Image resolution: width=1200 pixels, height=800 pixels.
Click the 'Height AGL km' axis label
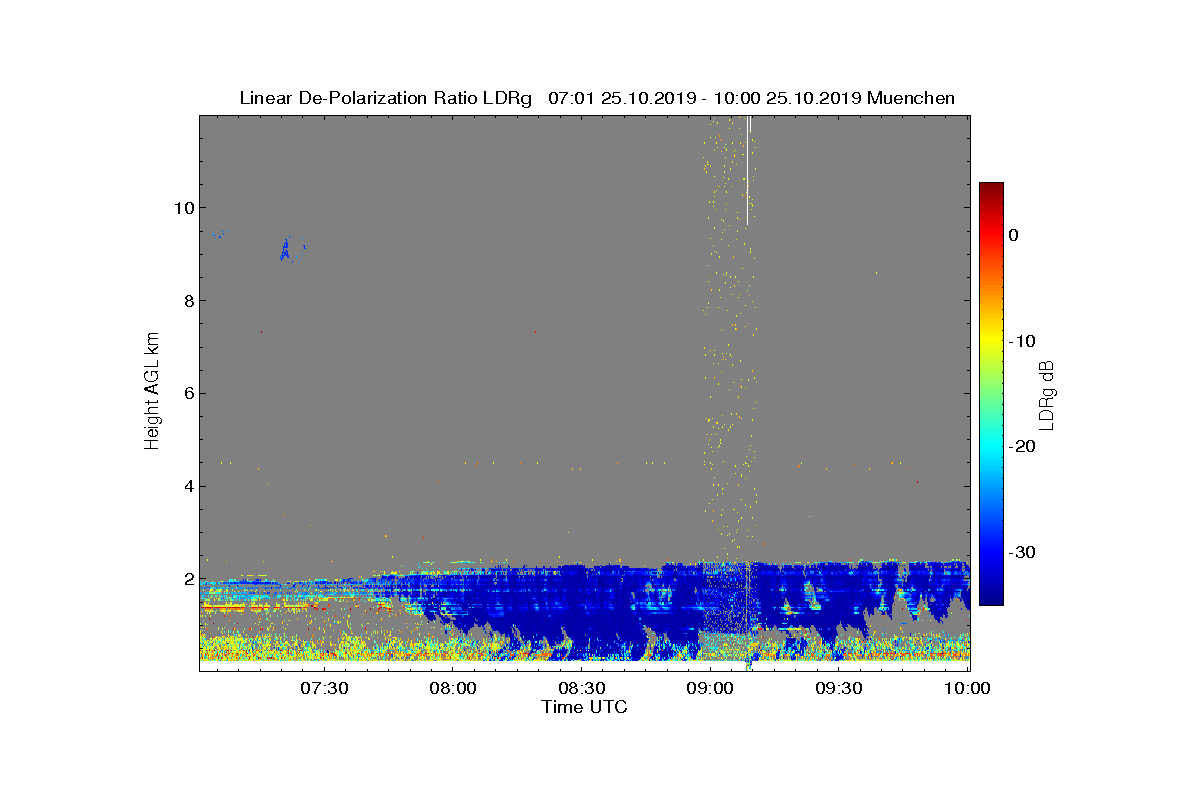click(x=152, y=393)
